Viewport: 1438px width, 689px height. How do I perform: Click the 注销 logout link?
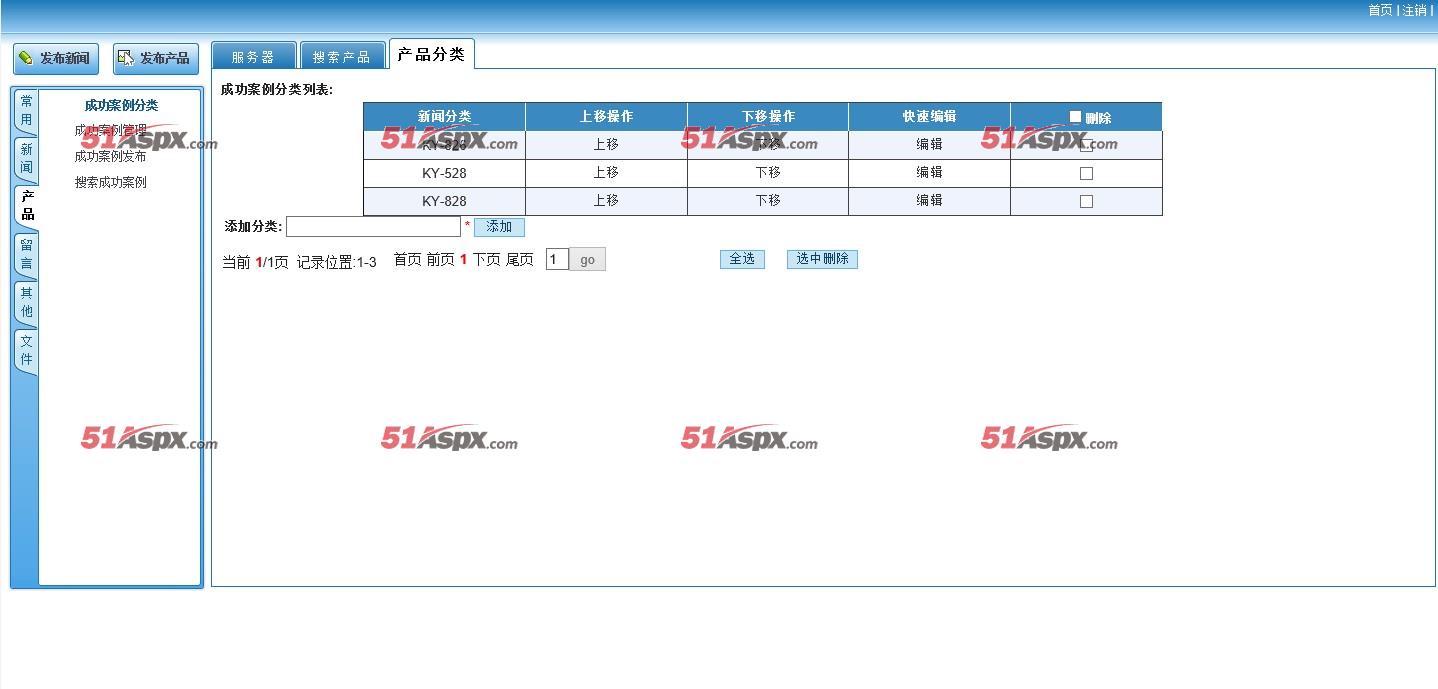tap(1414, 10)
